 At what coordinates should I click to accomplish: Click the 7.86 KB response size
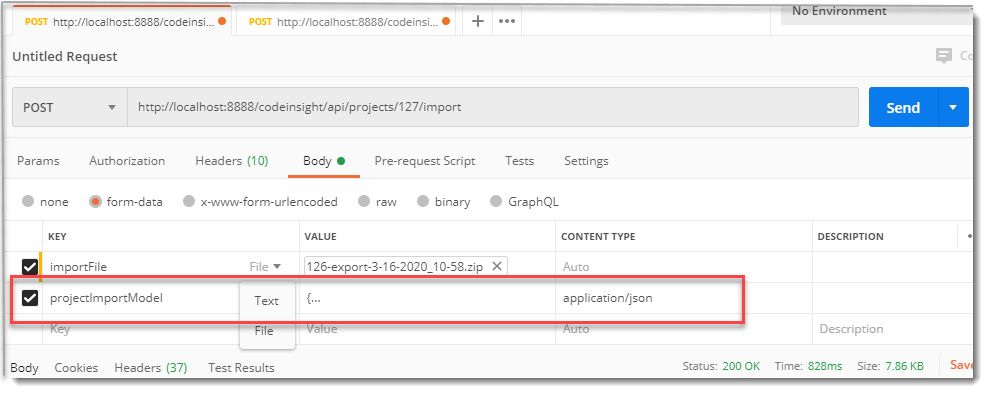pyautogui.click(x=905, y=366)
